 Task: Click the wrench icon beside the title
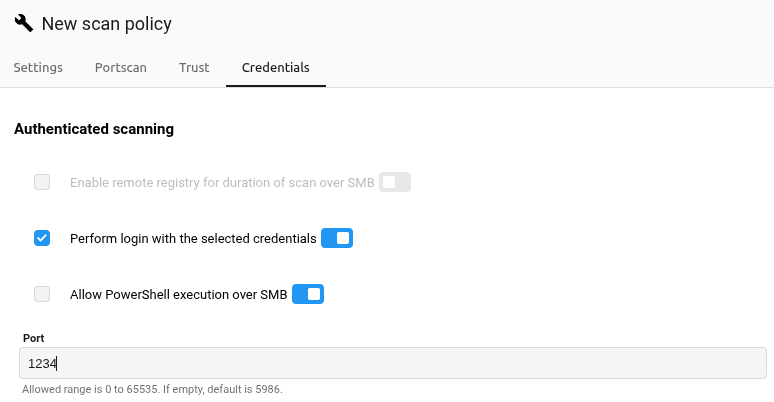click(23, 23)
